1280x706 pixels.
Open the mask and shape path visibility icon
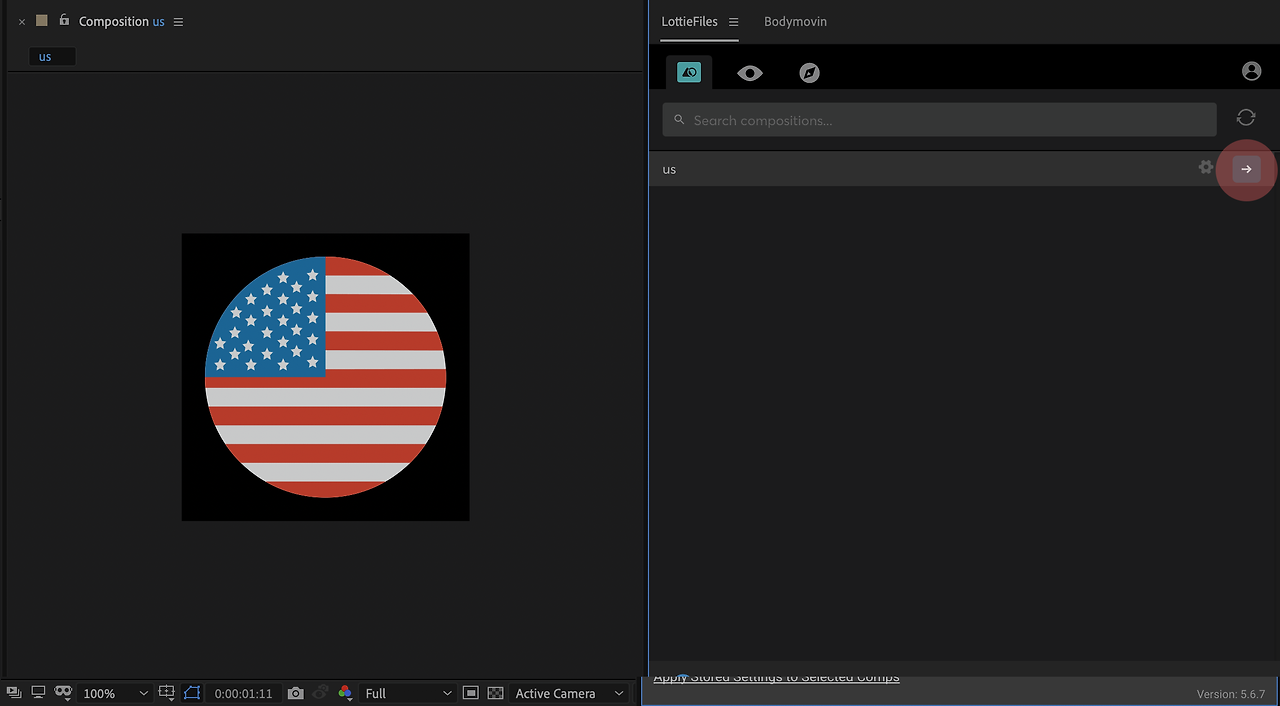coord(63,693)
